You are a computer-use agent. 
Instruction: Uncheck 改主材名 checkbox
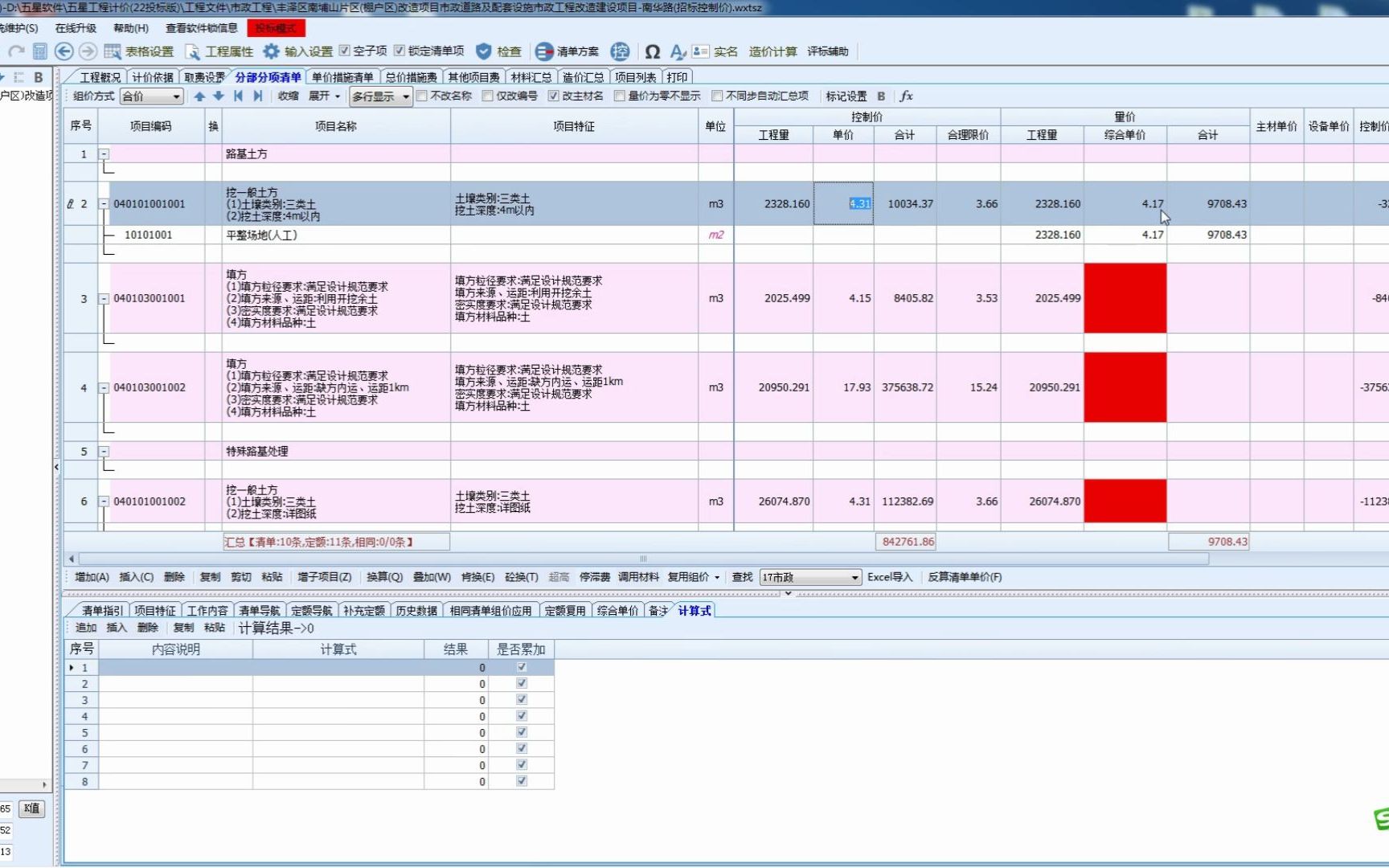(x=553, y=96)
